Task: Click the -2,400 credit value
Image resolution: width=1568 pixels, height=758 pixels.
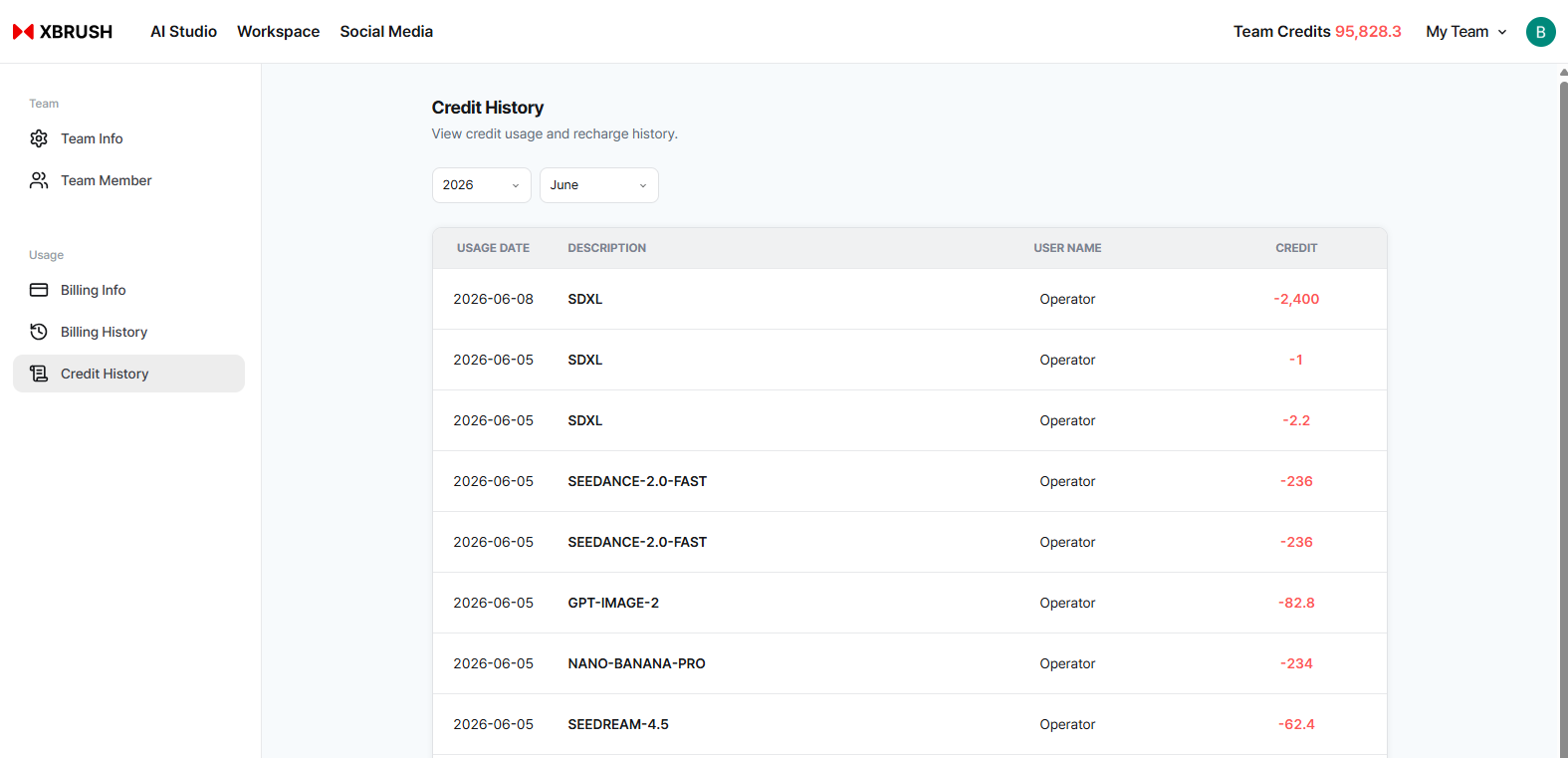Action: pyautogui.click(x=1296, y=299)
